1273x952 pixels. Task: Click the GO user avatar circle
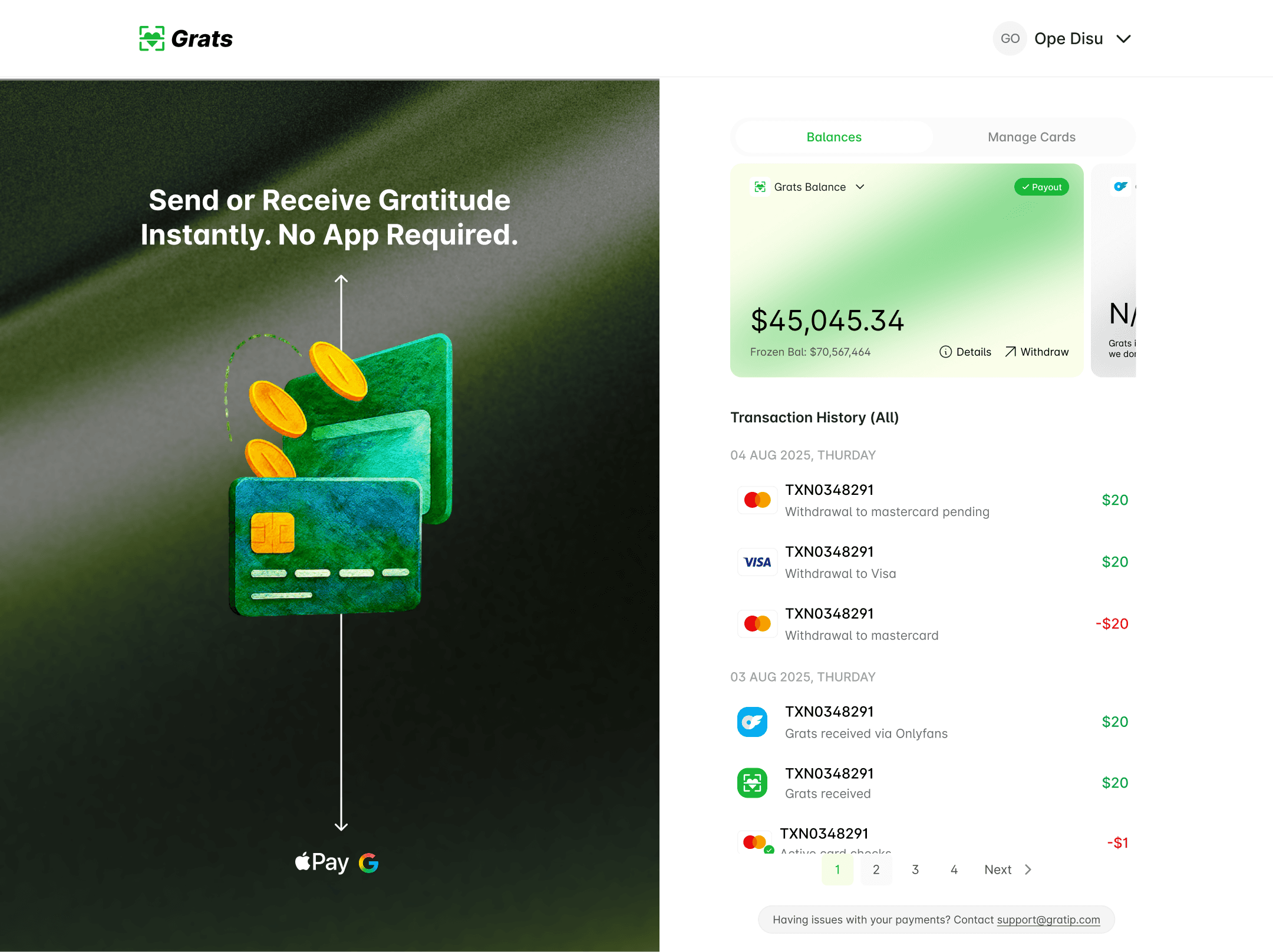pyautogui.click(x=1010, y=38)
